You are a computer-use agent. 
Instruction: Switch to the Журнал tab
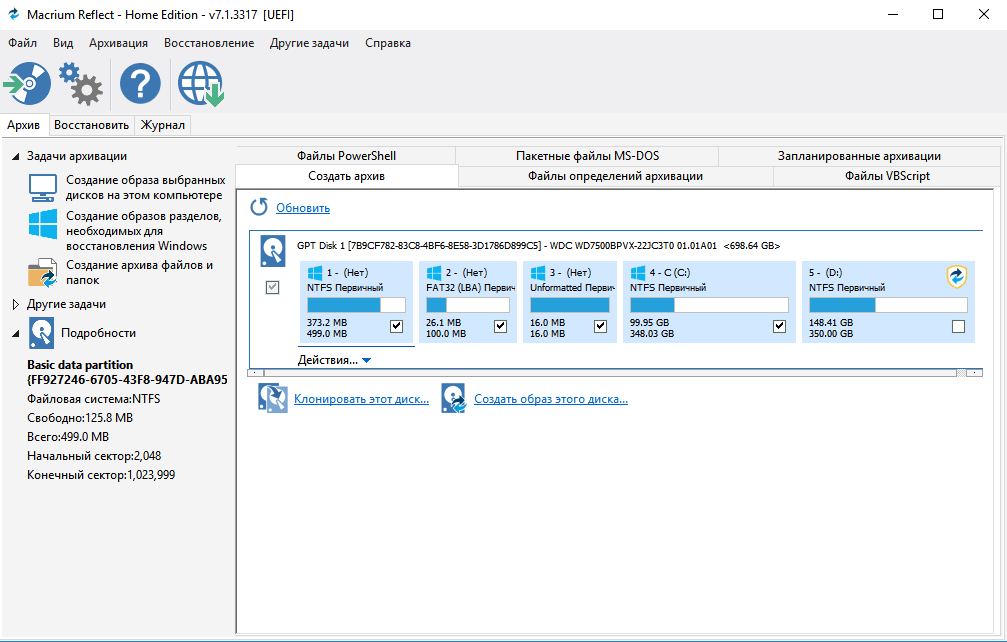(x=162, y=125)
